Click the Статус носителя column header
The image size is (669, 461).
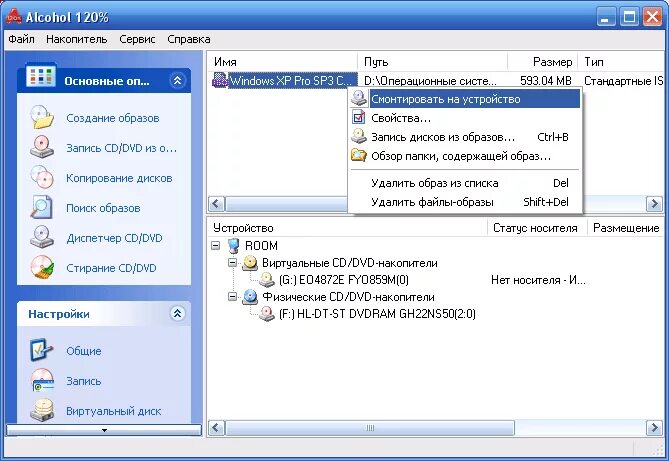click(x=537, y=228)
